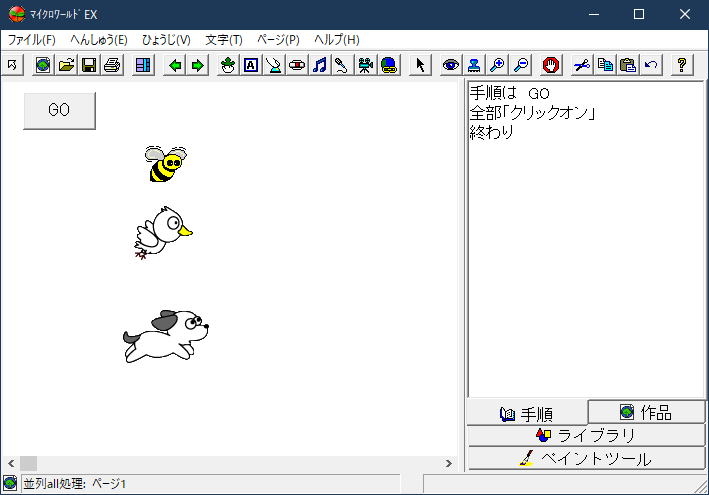
Task: Open the ファイル(F) menu
Action: (32, 40)
